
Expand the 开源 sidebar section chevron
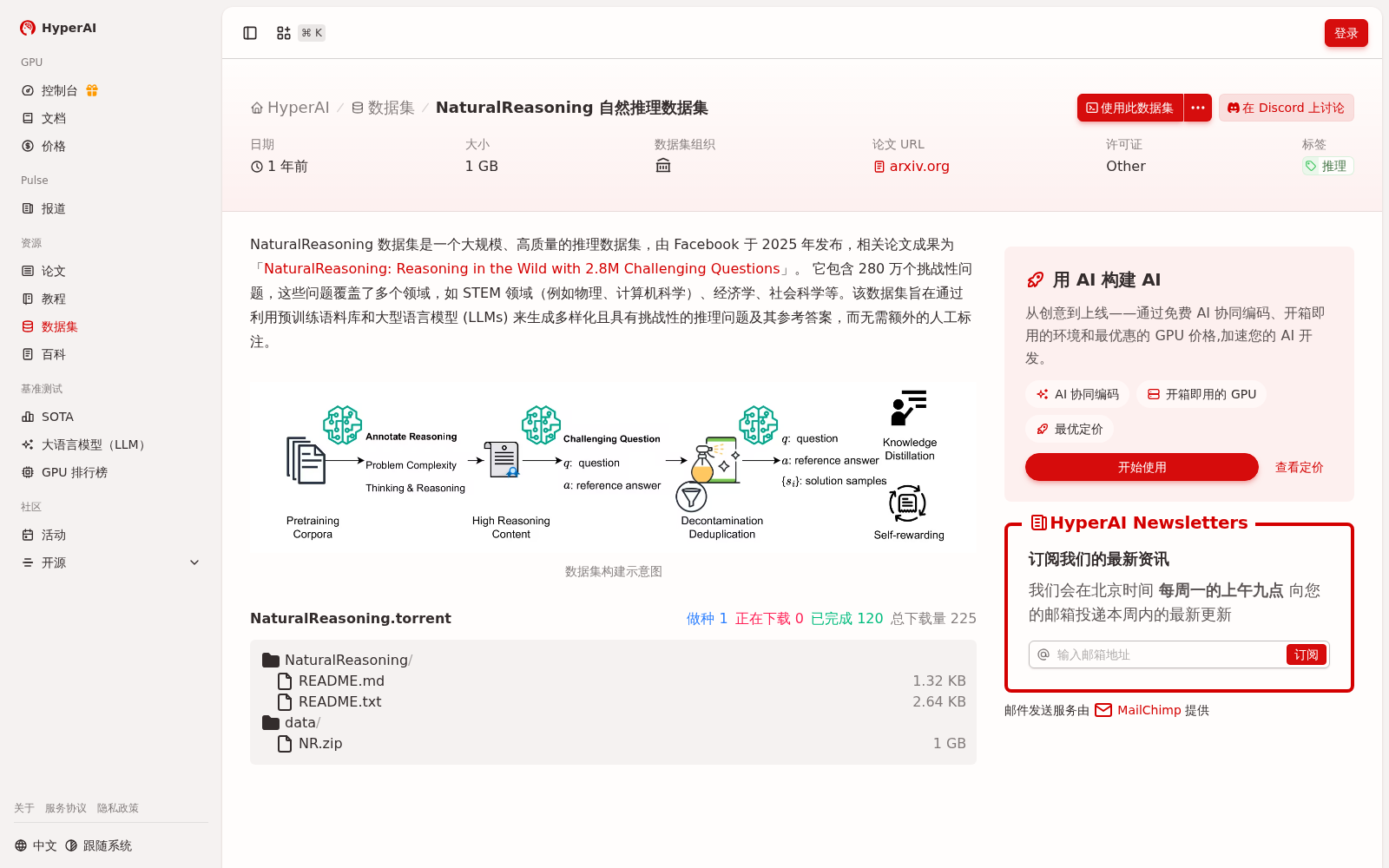coord(194,562)
